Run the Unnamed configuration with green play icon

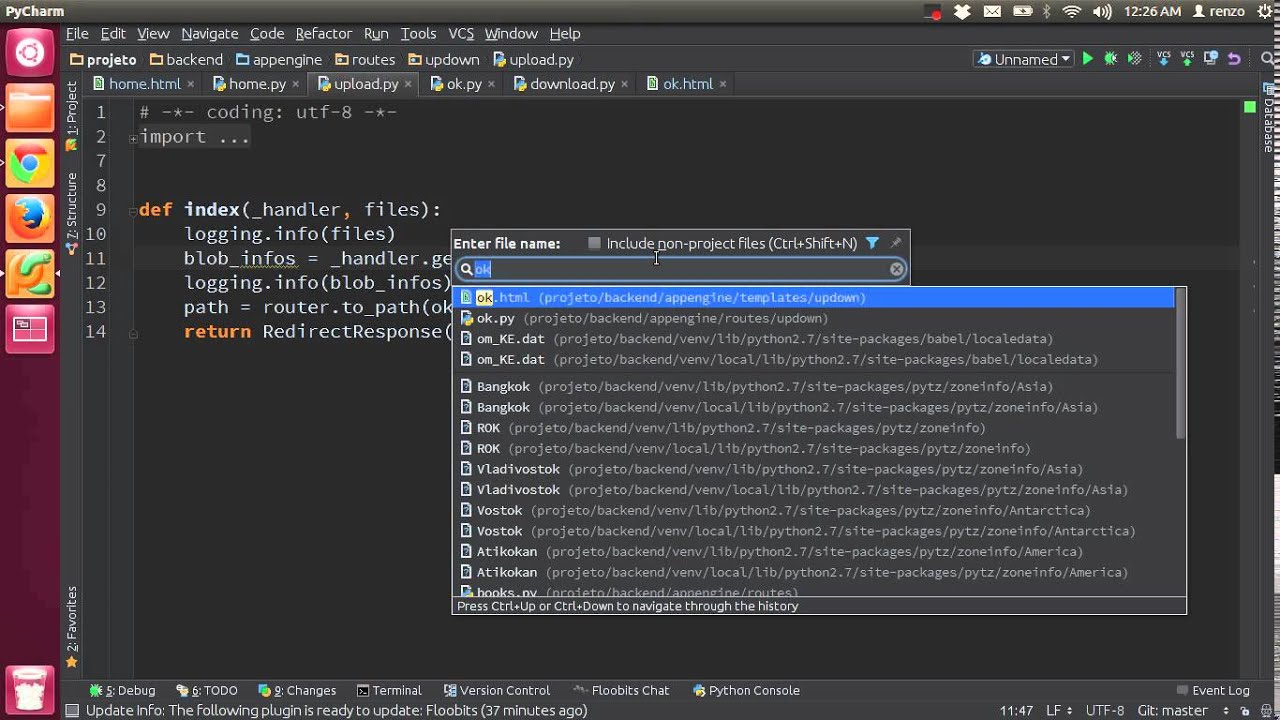tap(1088, 59)
